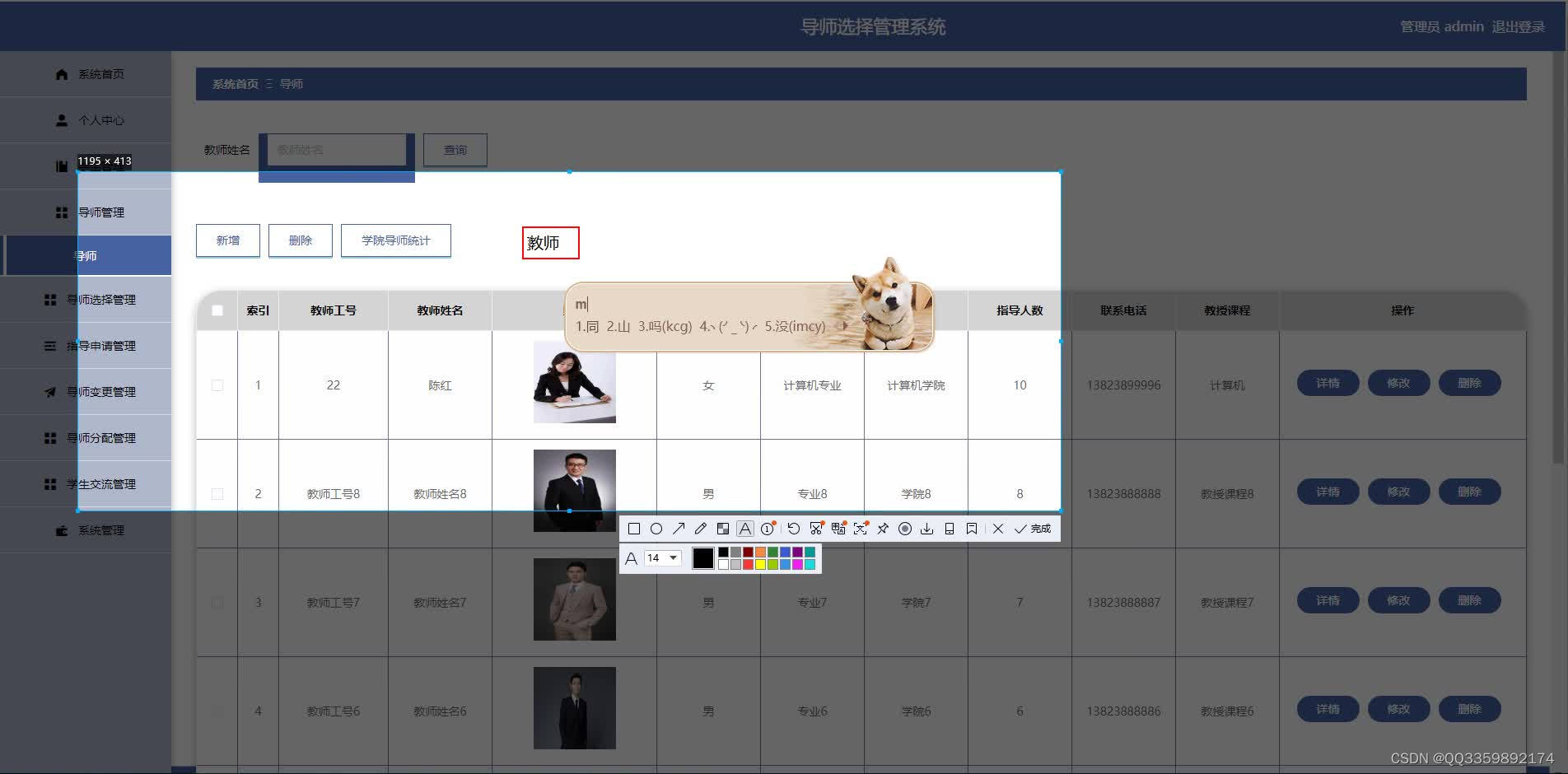The width and height of the screenshot is (1568, 774).
Task: Click the grid icon beside 导师分配管理
Action: [x=50, y=438]
